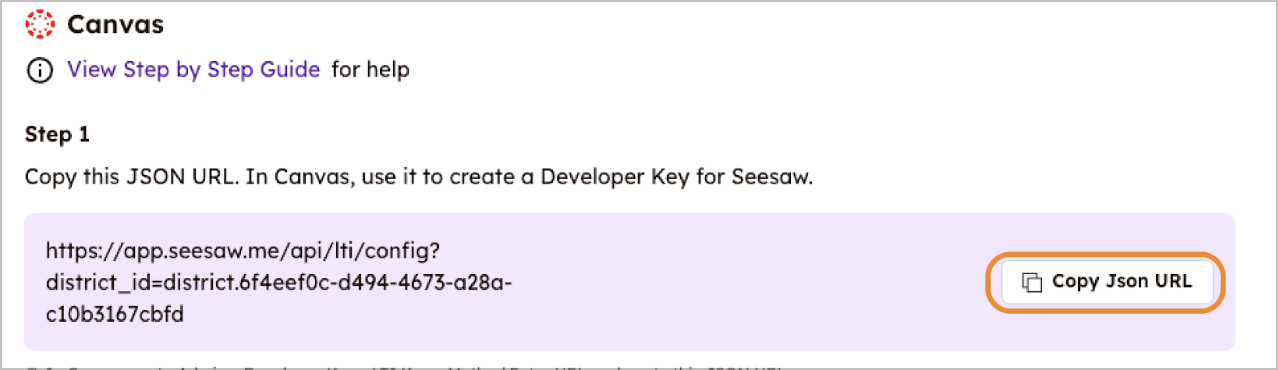Click the red Canvas logo icon
Image resolution: width=1278 pixels, height=370 pixels.
(x=40, y=23)
